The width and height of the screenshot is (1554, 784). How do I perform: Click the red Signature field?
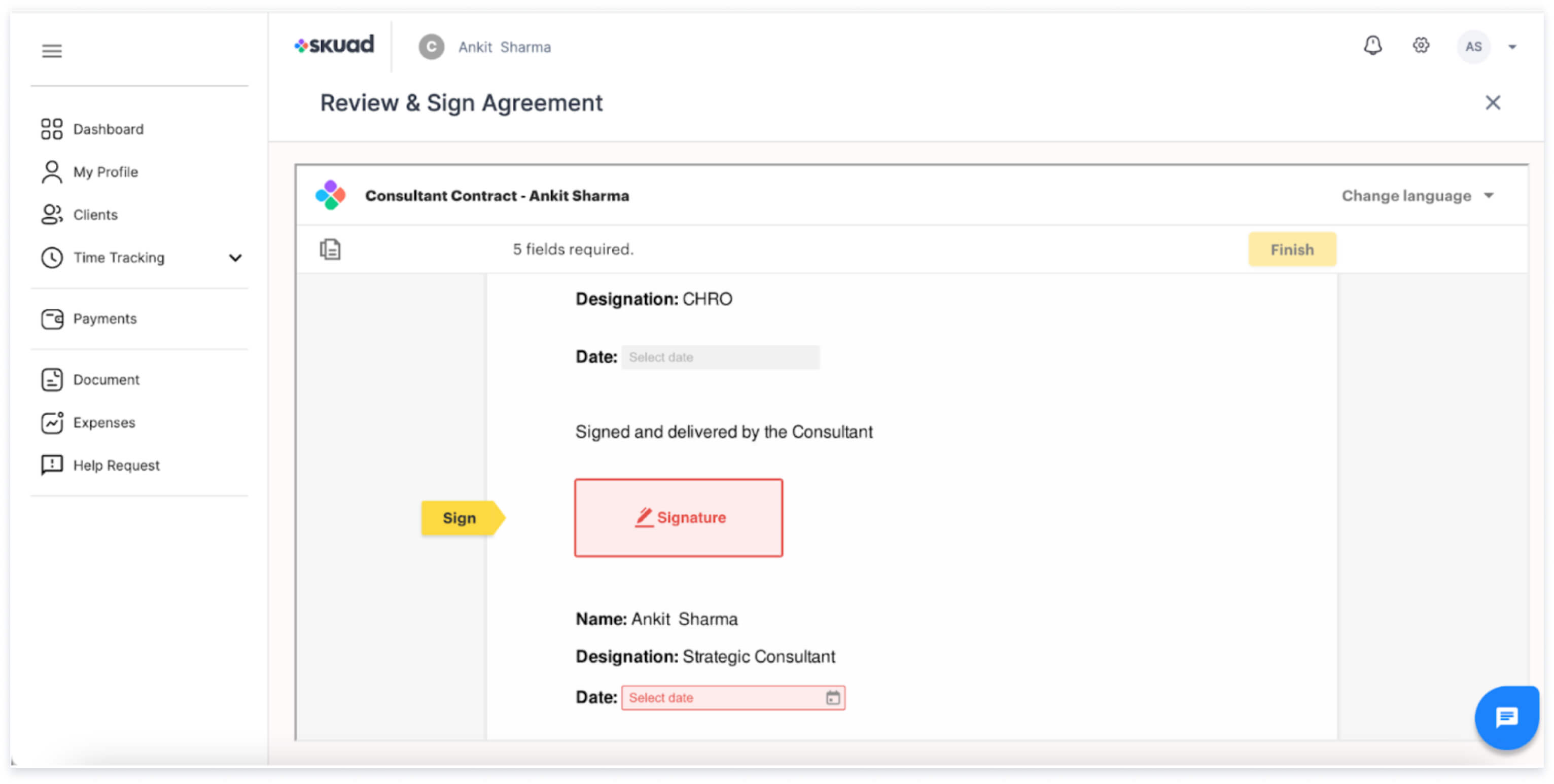coord(678,518)
